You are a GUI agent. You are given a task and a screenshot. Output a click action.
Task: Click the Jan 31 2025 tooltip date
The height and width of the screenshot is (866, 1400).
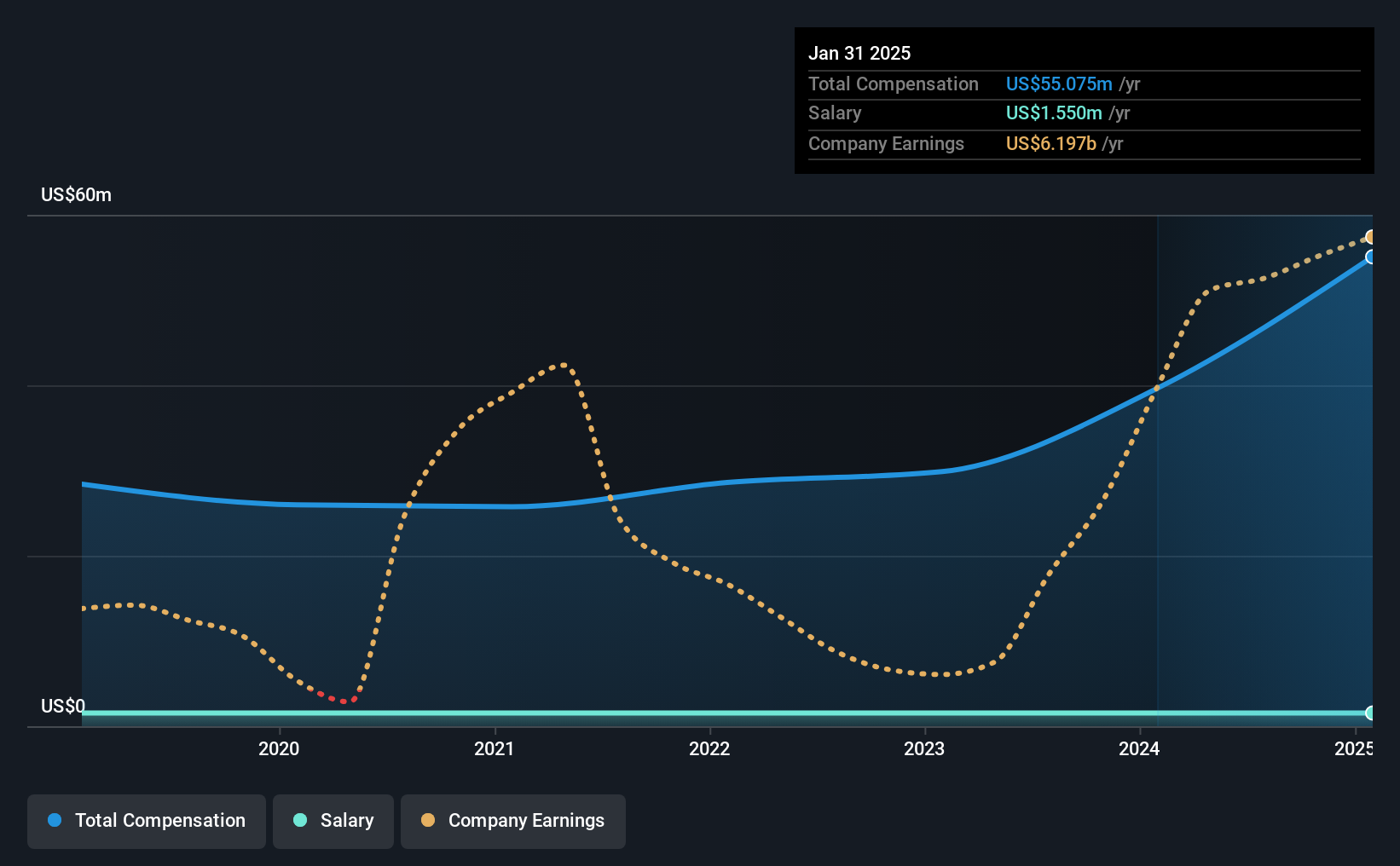point(859,53)
